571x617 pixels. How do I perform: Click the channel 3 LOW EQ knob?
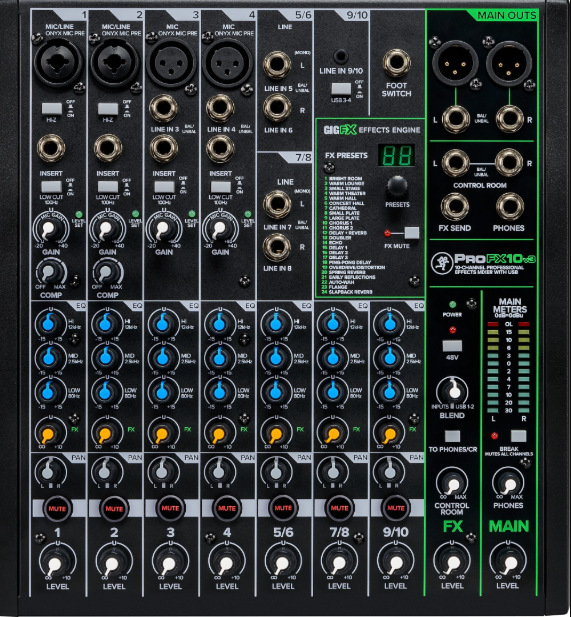coord(162,392)
